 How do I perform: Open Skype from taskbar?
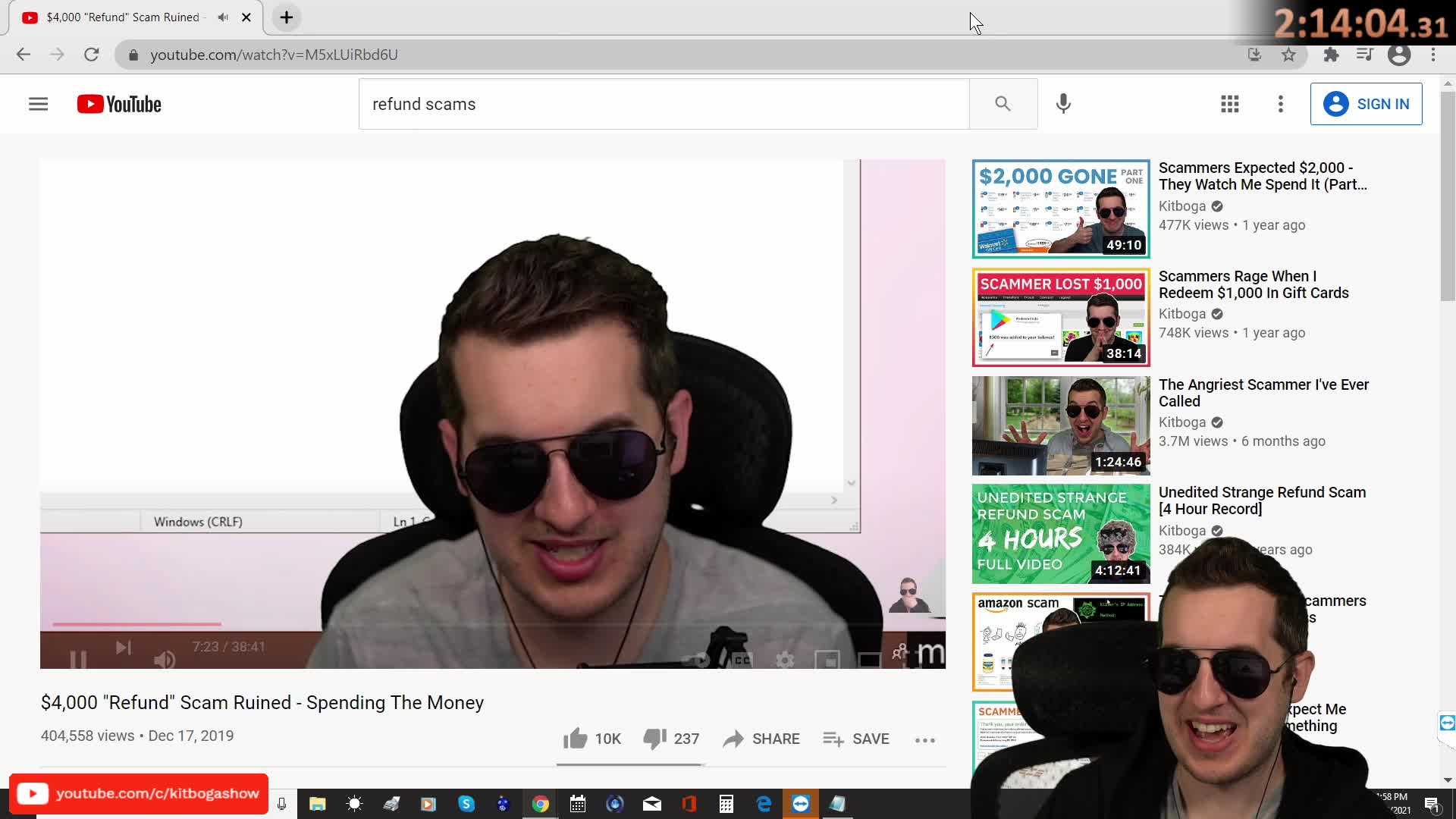pyautogui.click(x=466, y=804)
